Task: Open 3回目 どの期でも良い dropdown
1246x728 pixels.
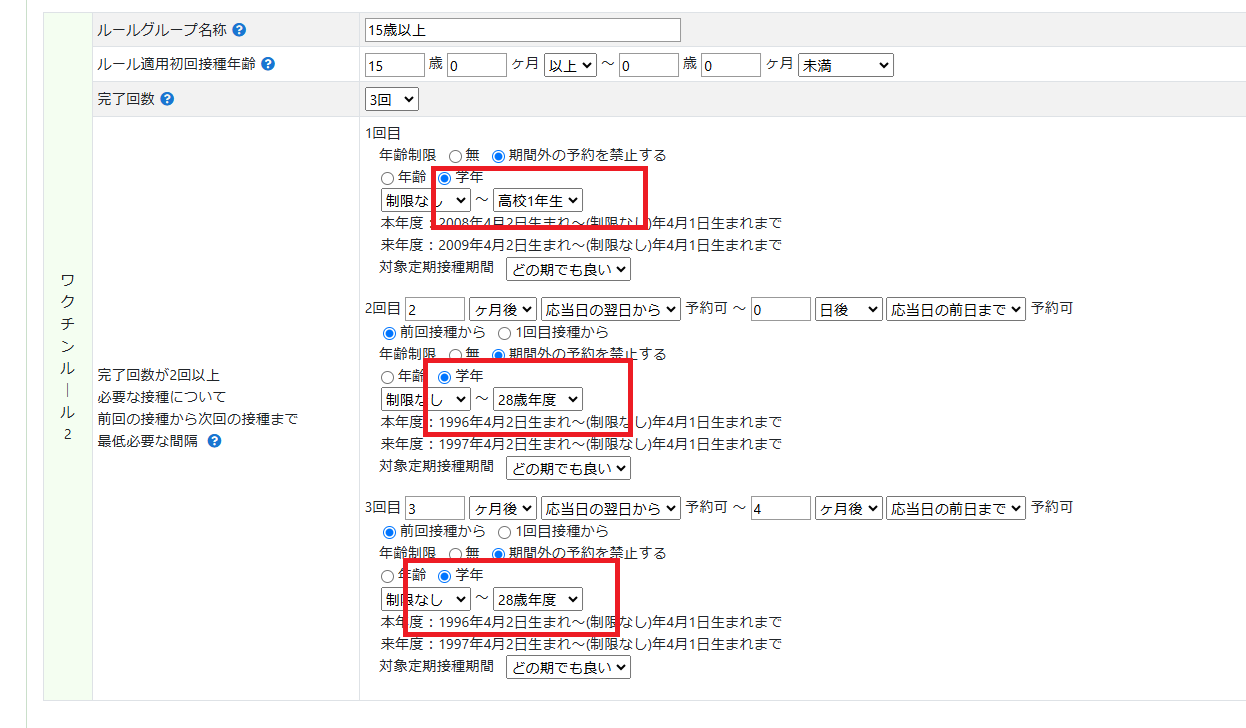Action: (568, 667)
